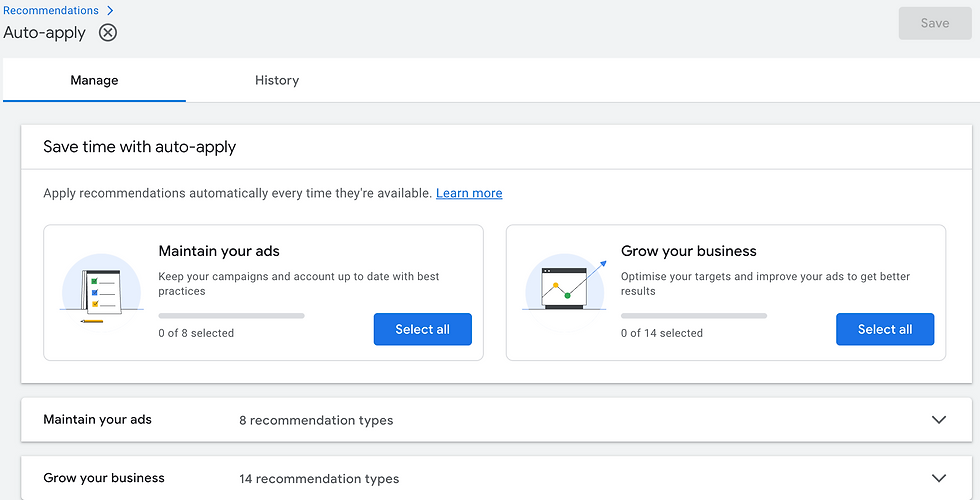
Task: Click the 14 recommendation types row text
Action: (x=319, y=479)
